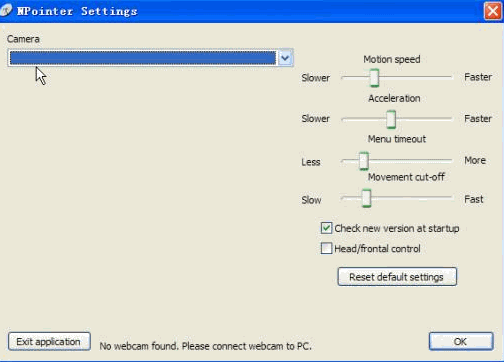
Task: Open the Camera dropdown arrow
Action: 285,58
